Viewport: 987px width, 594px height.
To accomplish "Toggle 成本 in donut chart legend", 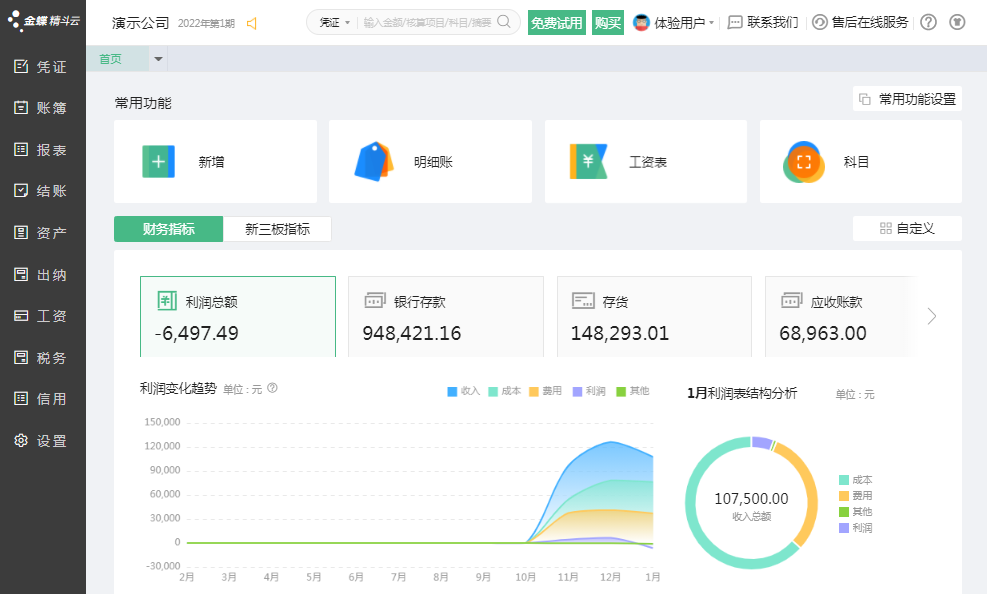I will 856,480.
